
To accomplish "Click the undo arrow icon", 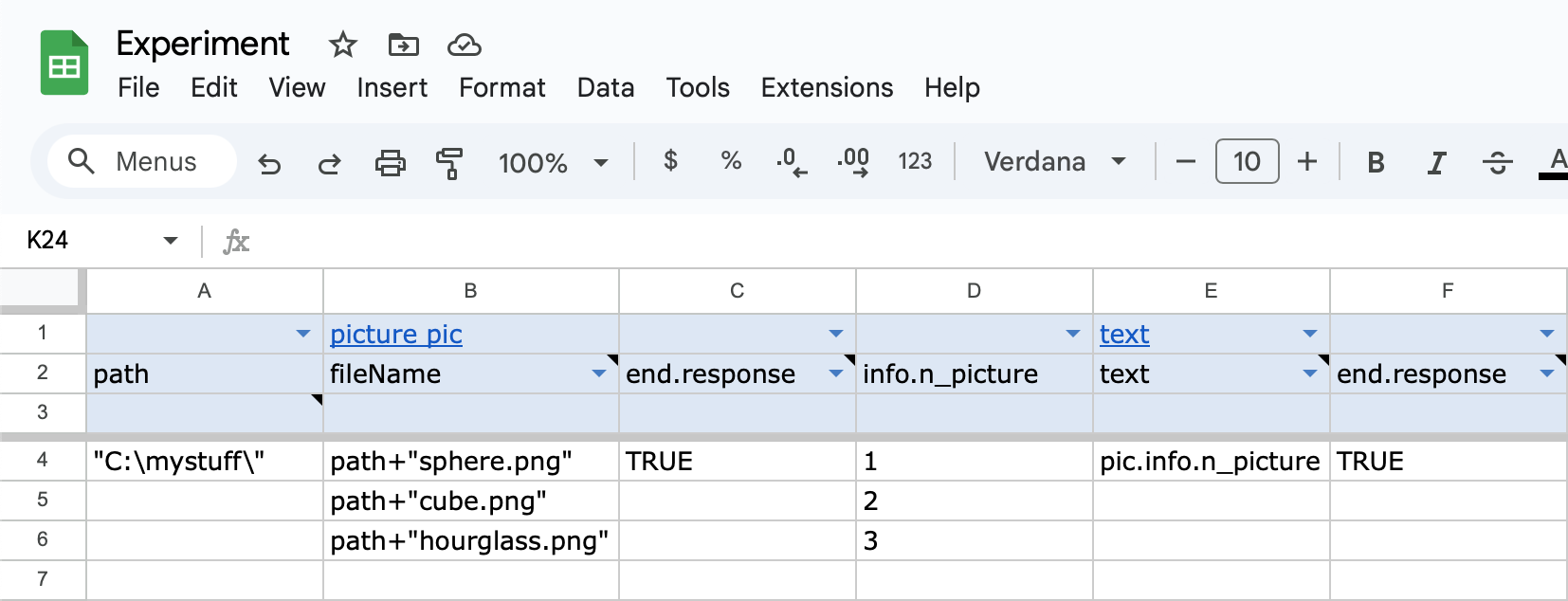I will pyautogui.click(x=269, y=163).
